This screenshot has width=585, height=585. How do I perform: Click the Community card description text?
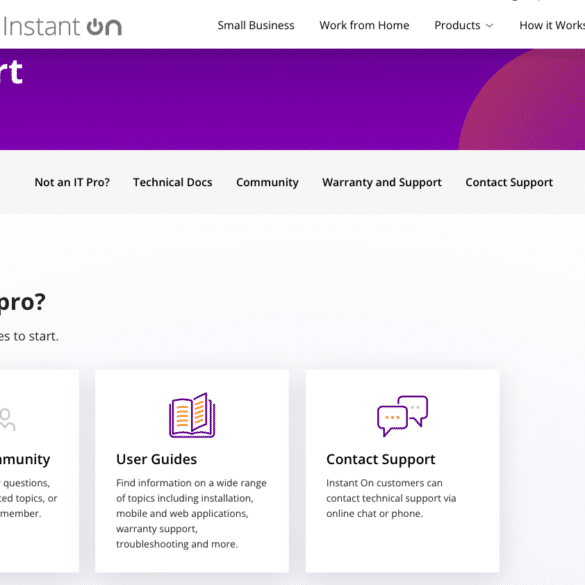pos(29,498)
